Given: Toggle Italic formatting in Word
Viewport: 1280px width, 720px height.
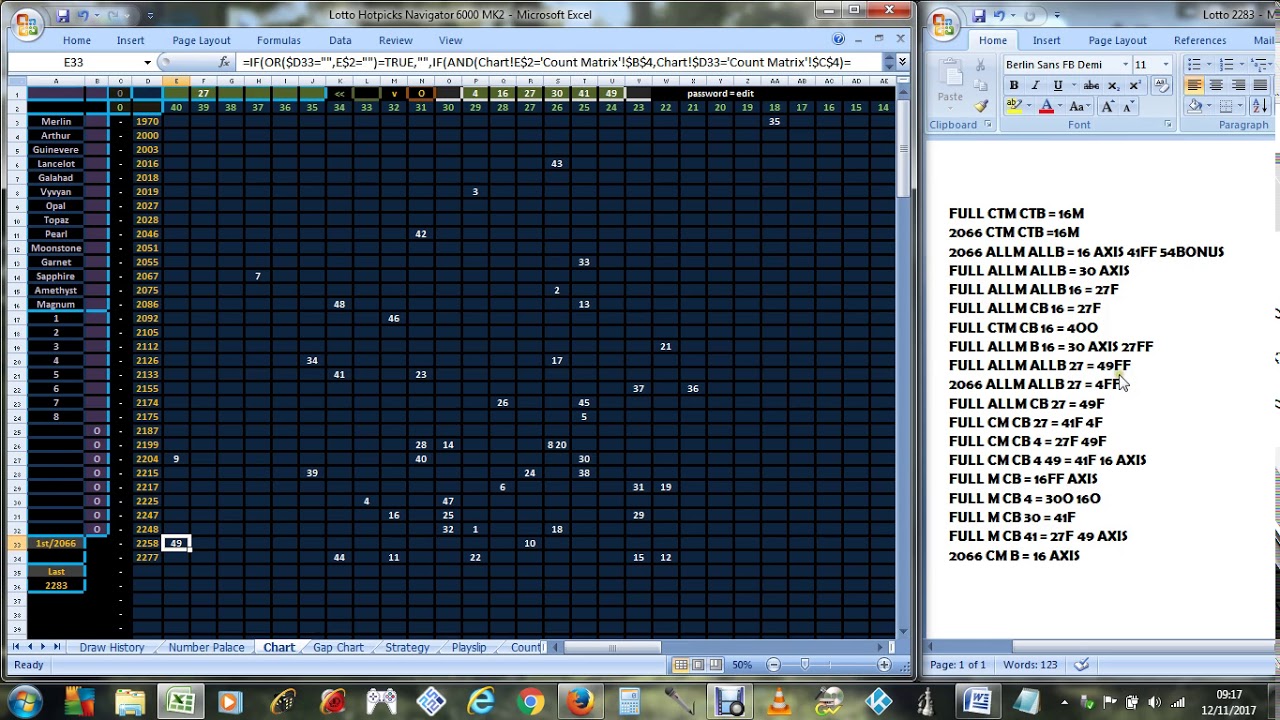Looking at the screenshot, I should 1035,86.
